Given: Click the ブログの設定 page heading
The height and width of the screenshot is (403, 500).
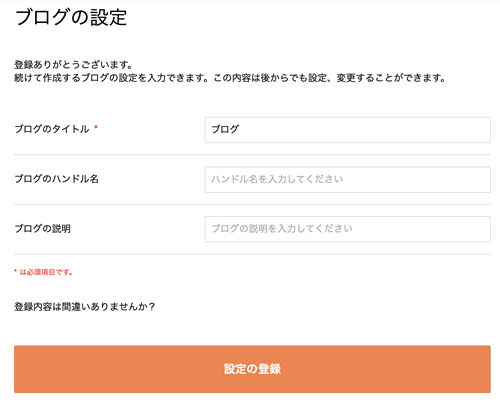Looking at the screenshot, I should pyautogui.click(x=71, y=17).
